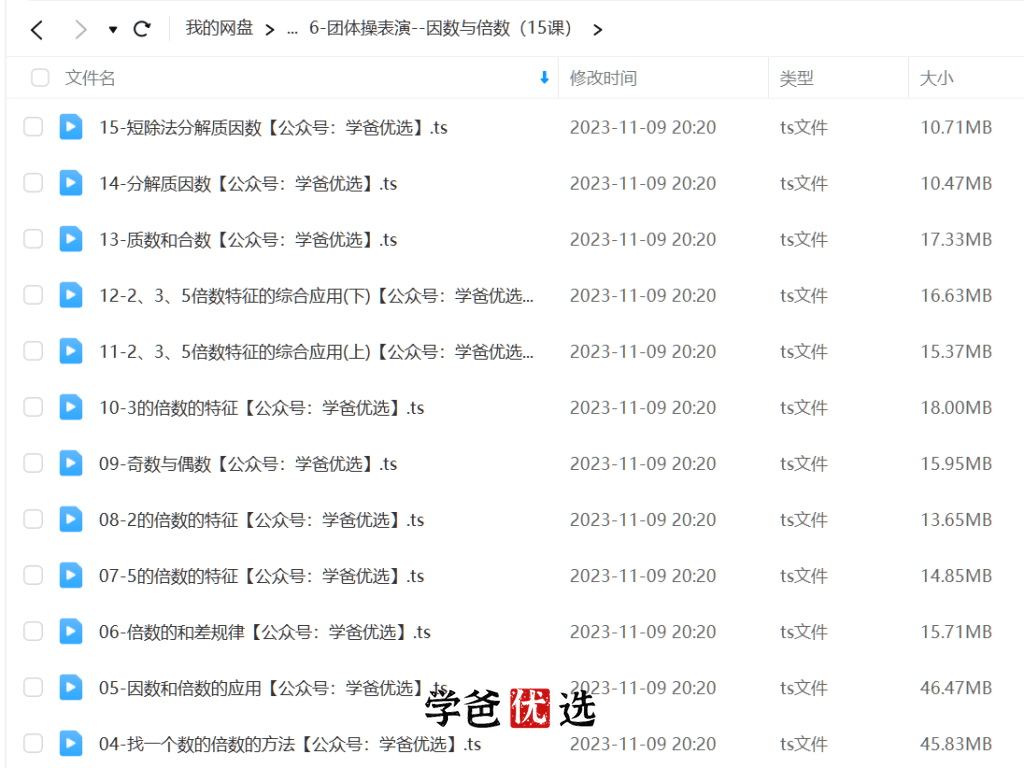Open file 12-2、3、5倍数特征的综合应用(下)

tap(316, 296)
